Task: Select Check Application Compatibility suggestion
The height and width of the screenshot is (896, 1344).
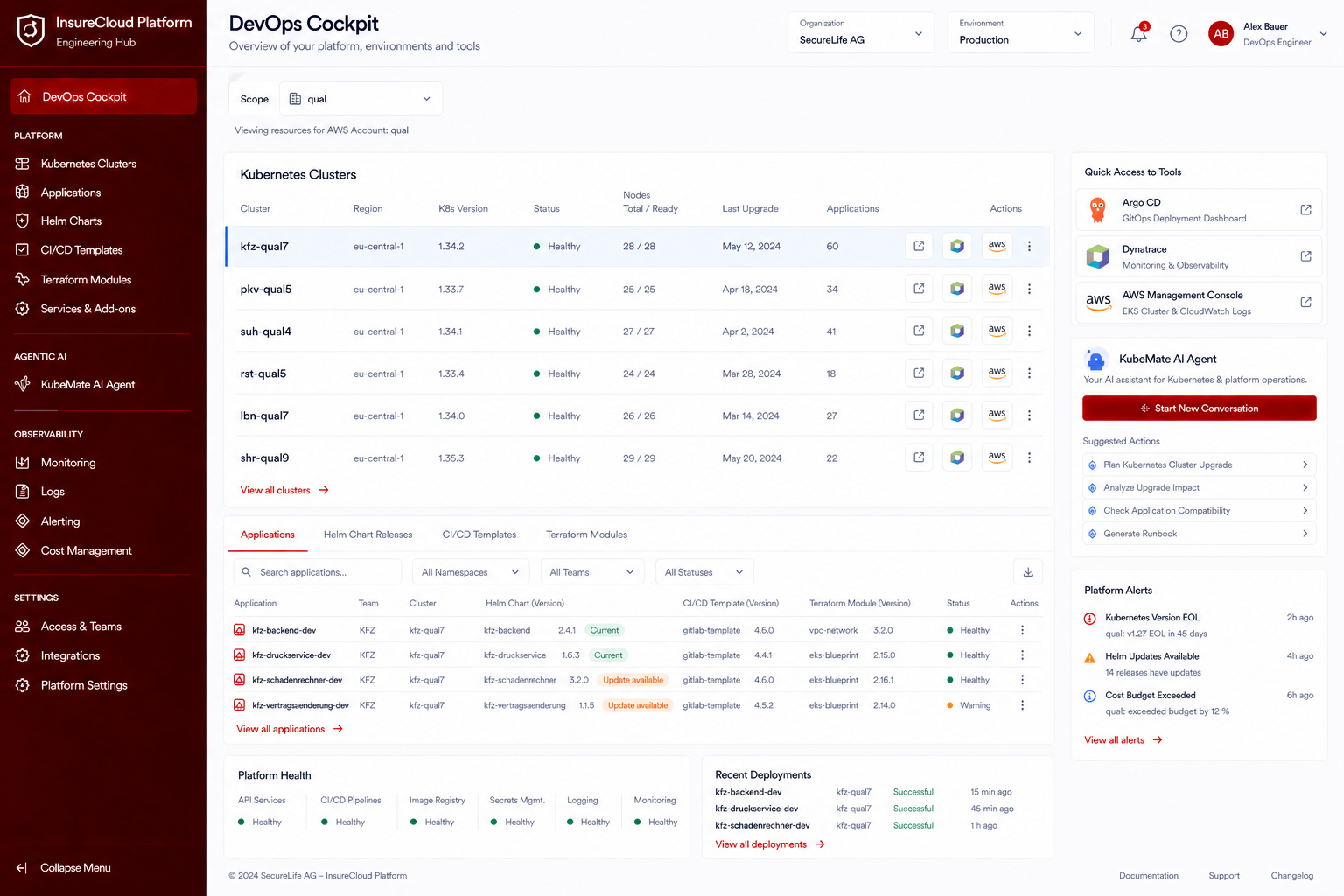Action: point(1200,511)
